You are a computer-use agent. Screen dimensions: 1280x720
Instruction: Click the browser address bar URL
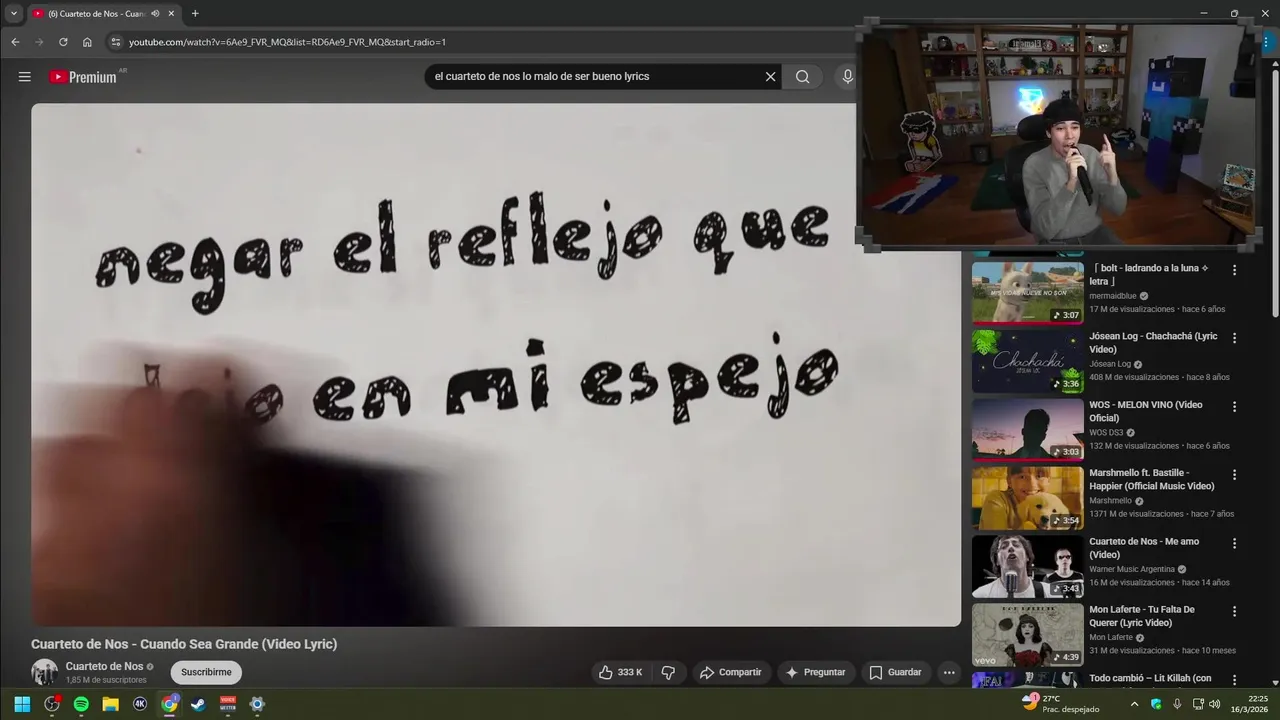tap(287, 42)
